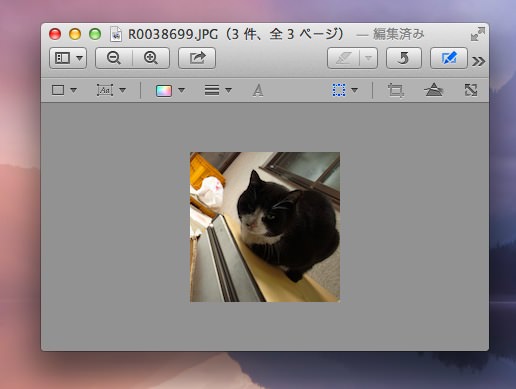This screenshot has height=389, width=516.
Task: Minimize the window with yellow button
Action: tap(75, 34)
